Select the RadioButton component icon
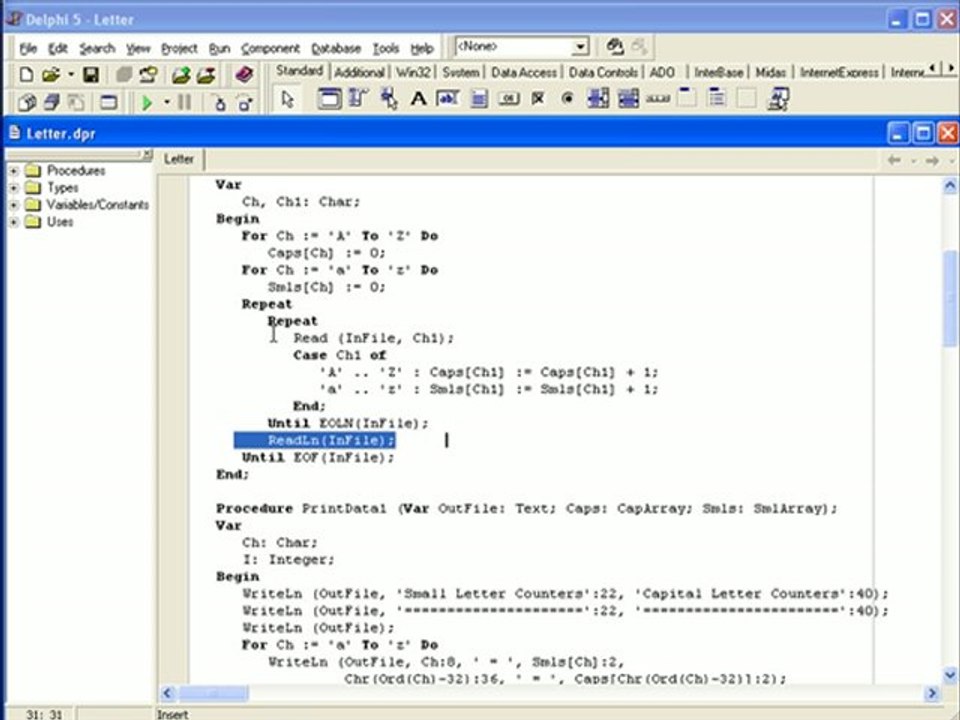 tap(568, 99)
